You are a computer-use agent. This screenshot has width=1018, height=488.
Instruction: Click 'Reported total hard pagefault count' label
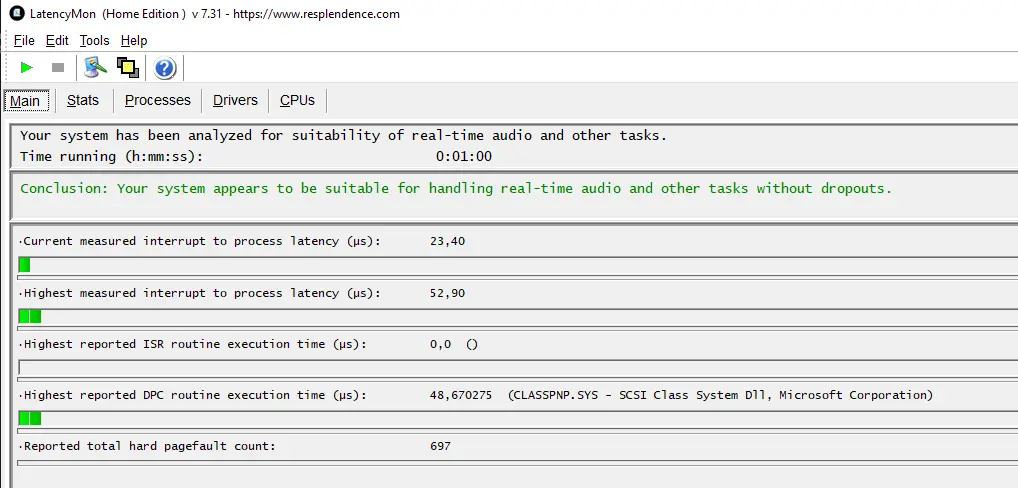(149, 446)
